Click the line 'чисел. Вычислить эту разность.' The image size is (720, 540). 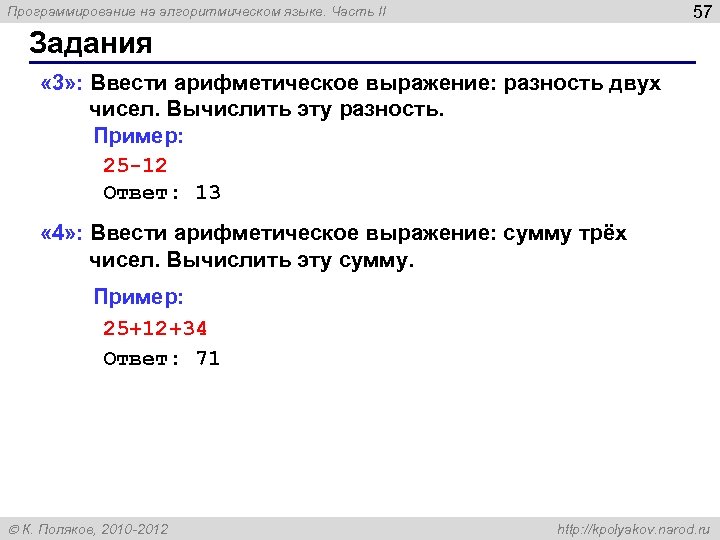click(267, 109)
